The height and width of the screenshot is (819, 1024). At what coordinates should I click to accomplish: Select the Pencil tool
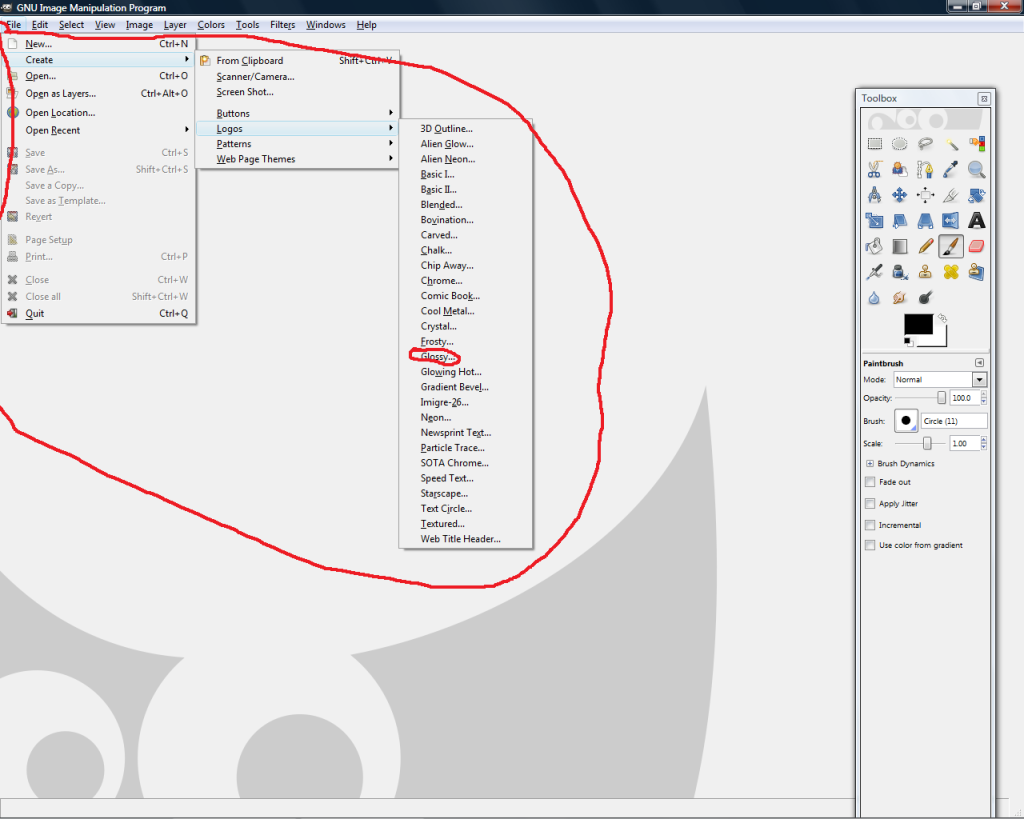tap(925, 246)
